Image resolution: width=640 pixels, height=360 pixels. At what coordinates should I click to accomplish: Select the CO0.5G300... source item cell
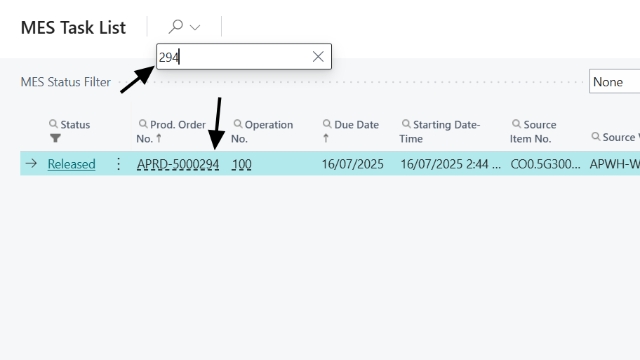coord(545,164)
